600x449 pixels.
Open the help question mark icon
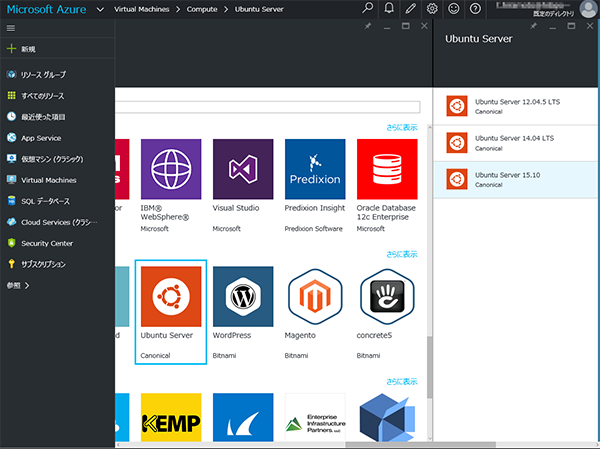pyautogui.click(x=475, y=8)
